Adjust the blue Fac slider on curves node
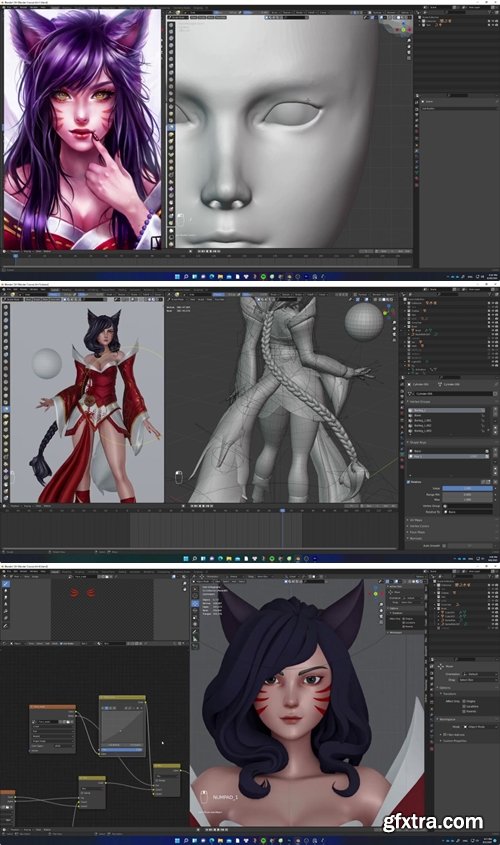Image resolution: width=500 pixels, height=845 pixels. pos(122,750)
